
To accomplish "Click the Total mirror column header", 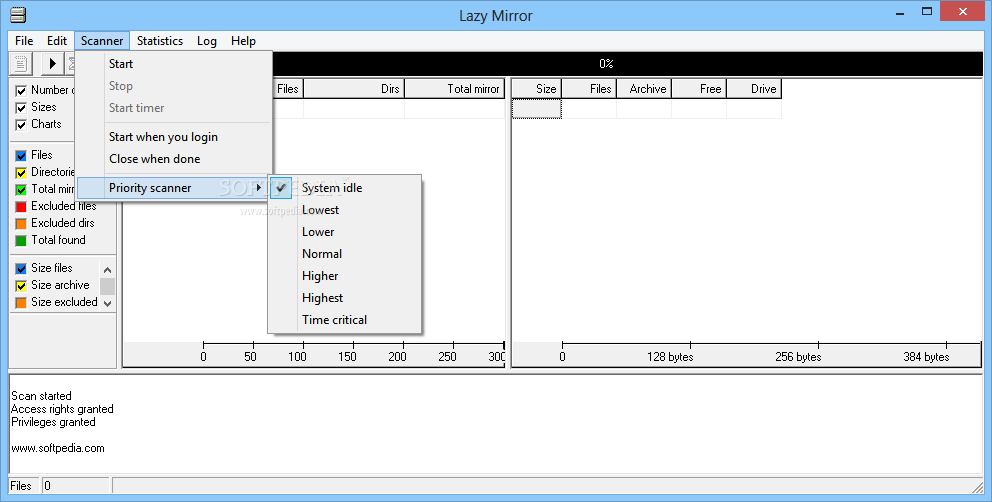I will (454, 89).
